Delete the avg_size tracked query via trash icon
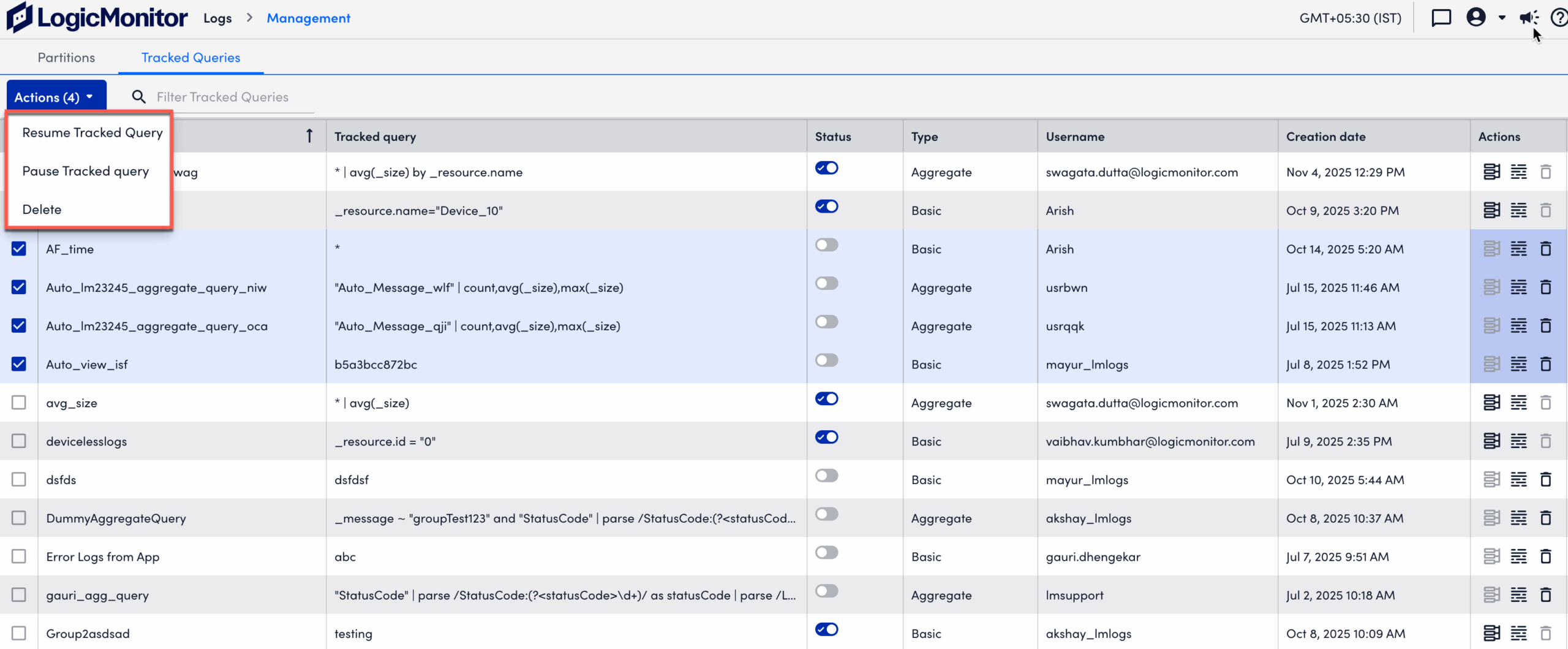This screenshot has height=649, width=1568. pos(1546,403)
